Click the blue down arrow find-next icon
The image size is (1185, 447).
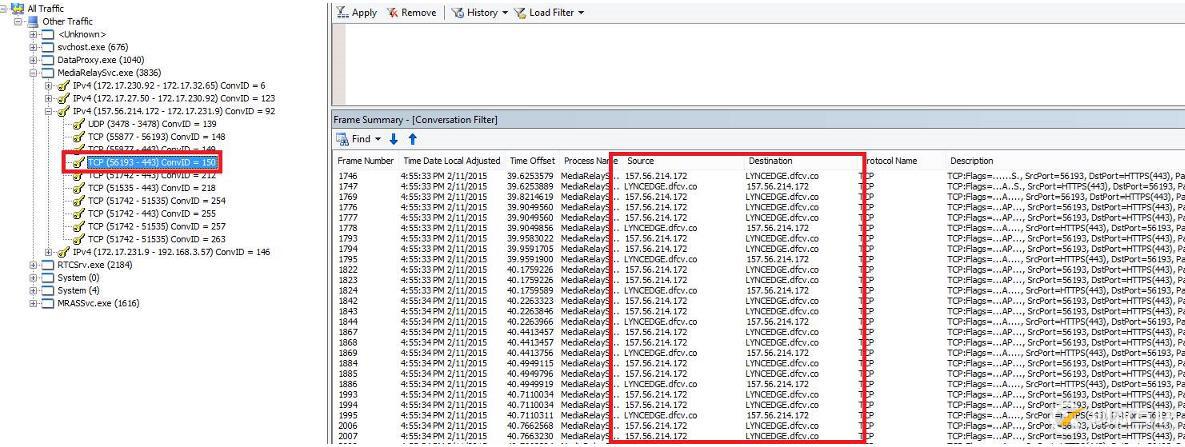394,139
